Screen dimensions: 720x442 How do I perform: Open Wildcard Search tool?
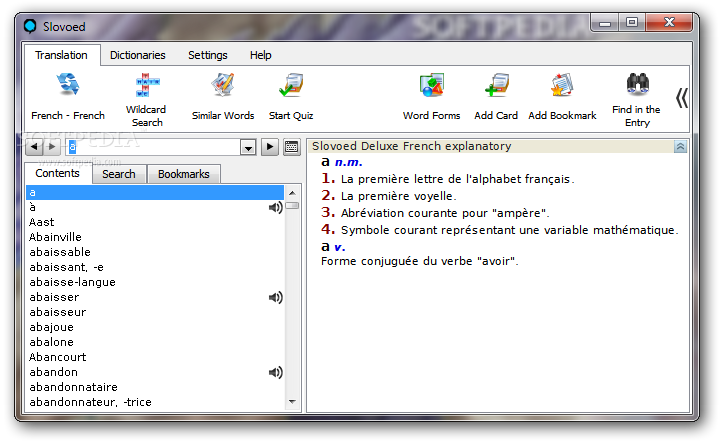(147, 85)
